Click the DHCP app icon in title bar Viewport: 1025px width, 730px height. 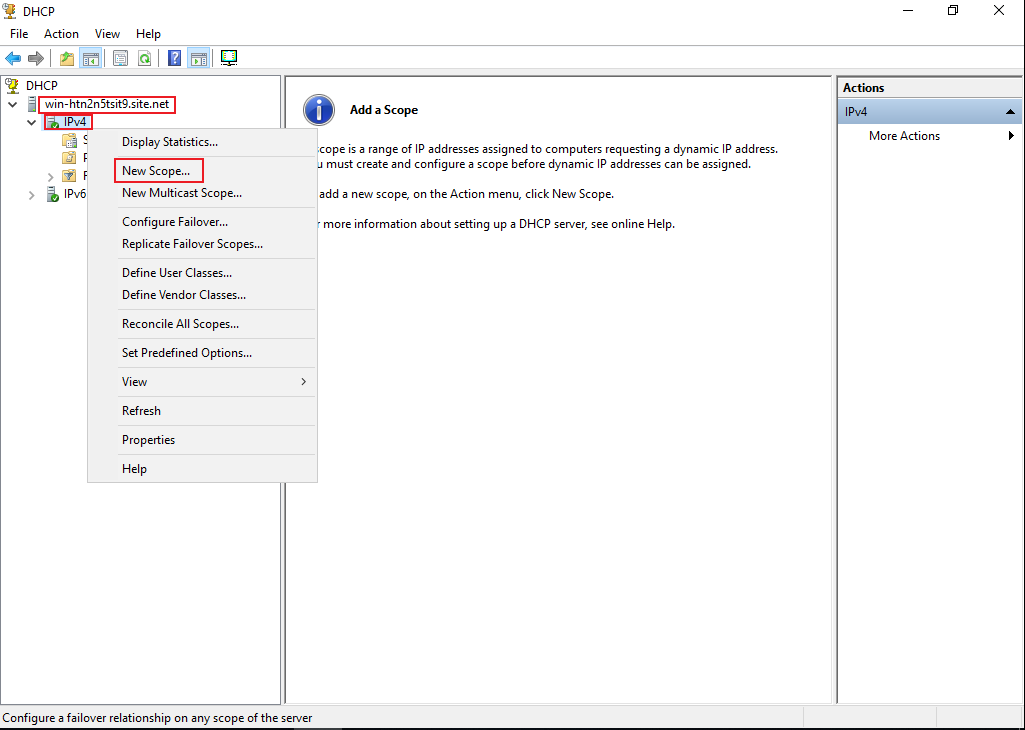[x=10, y=10]
